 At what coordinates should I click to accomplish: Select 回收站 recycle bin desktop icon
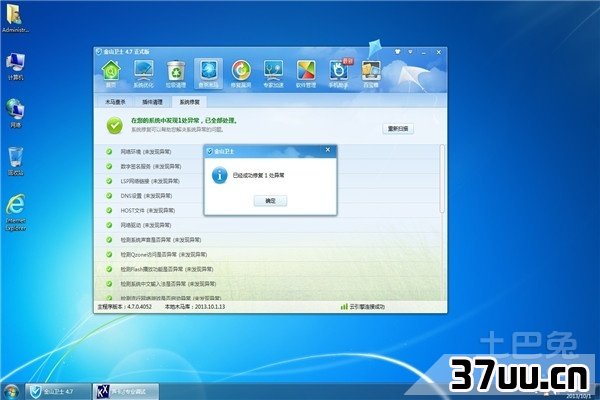click(15, 161)
